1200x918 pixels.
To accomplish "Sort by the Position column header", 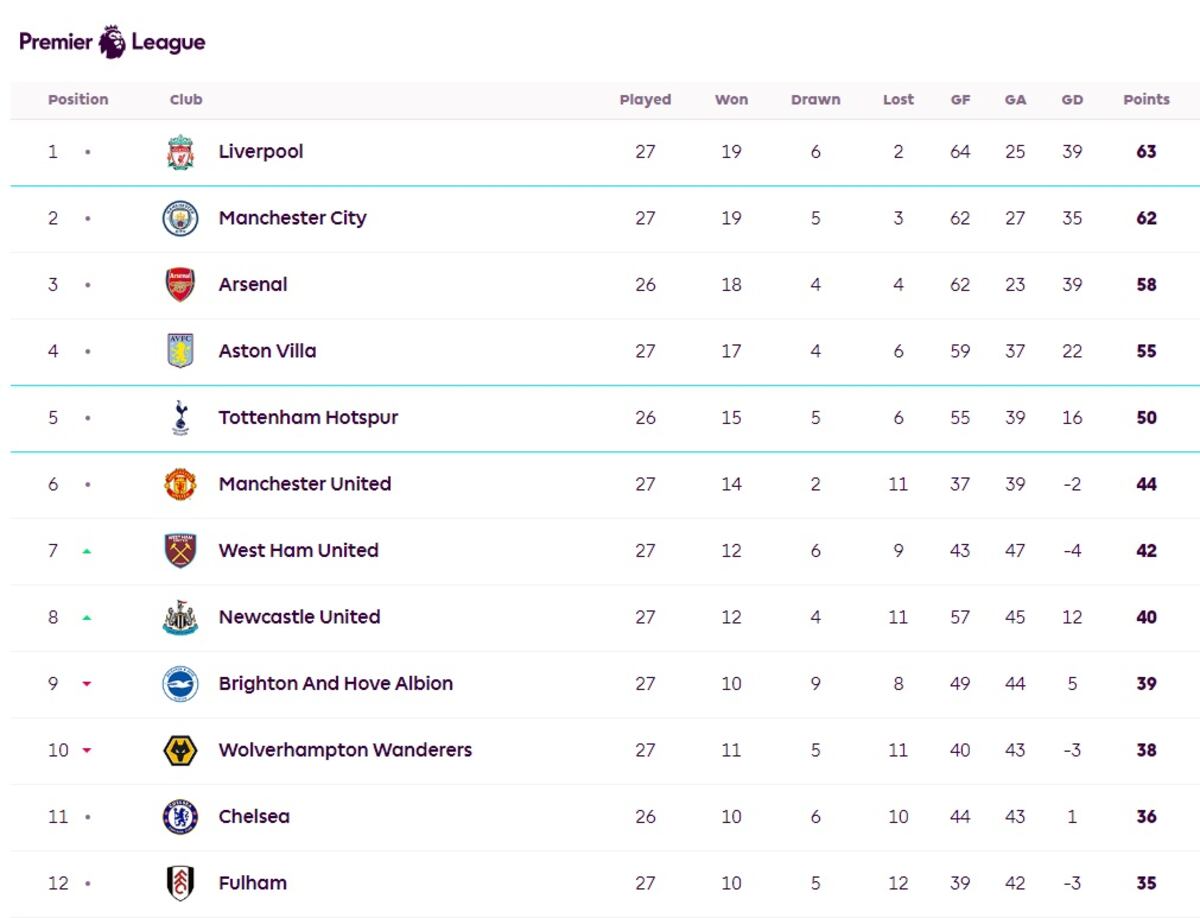I will pyautogui.click(x=78, y=100).
